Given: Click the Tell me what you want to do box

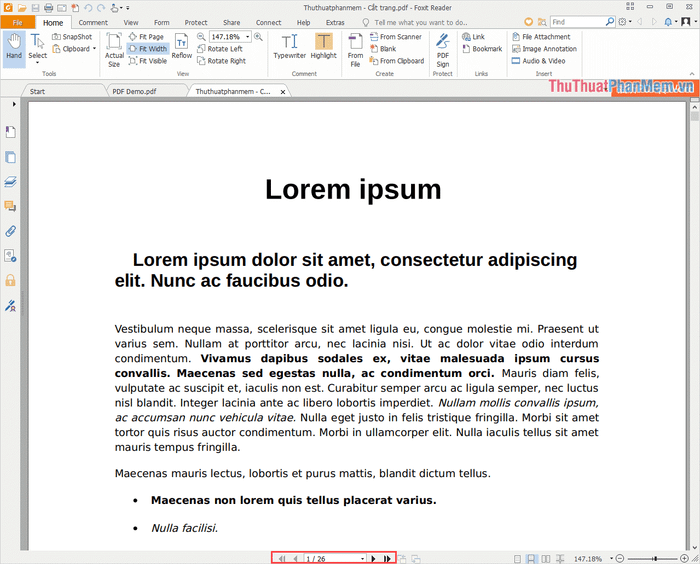Looking at the screenshot, I should click(415, 22).
